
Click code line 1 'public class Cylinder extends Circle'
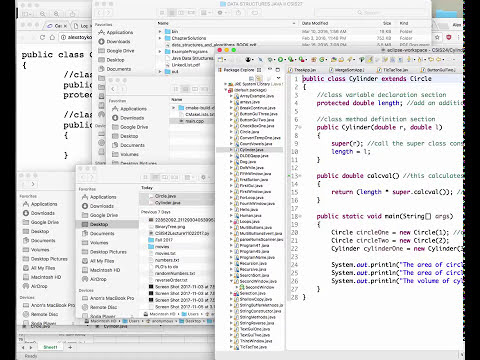(x=367, y=79)
